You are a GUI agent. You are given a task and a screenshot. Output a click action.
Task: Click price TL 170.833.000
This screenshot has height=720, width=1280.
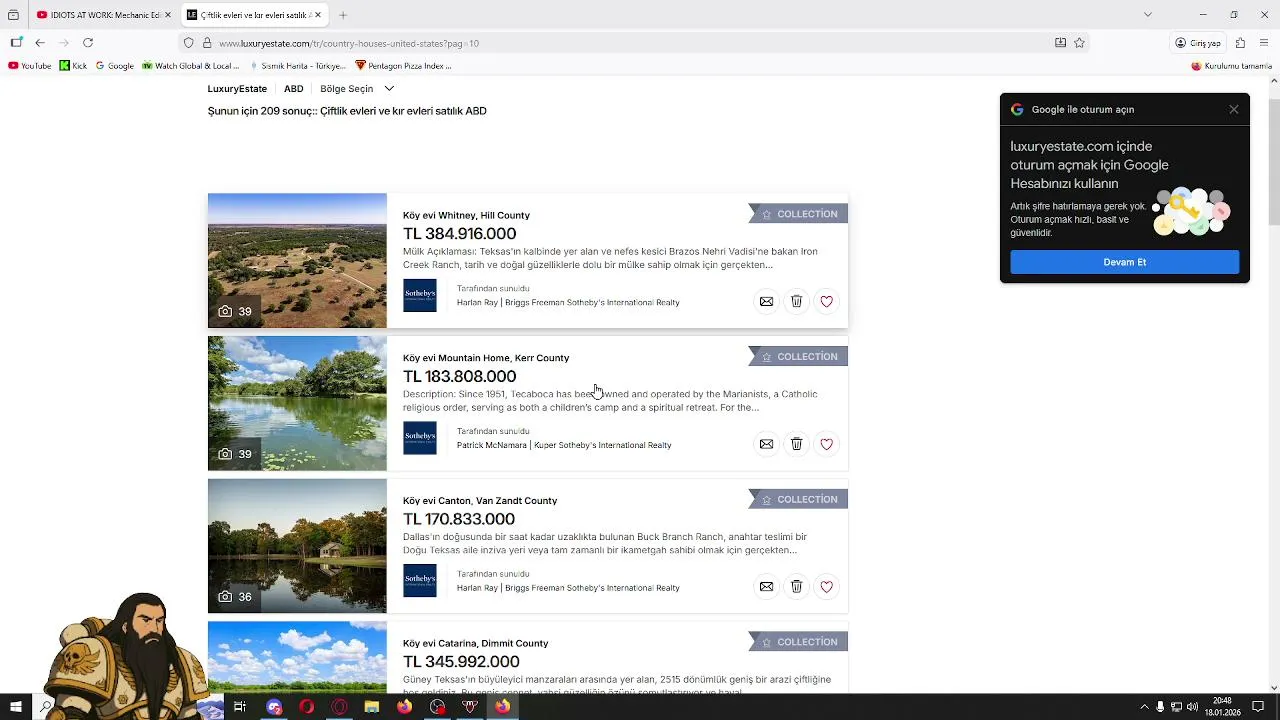[x=459, y=519]
